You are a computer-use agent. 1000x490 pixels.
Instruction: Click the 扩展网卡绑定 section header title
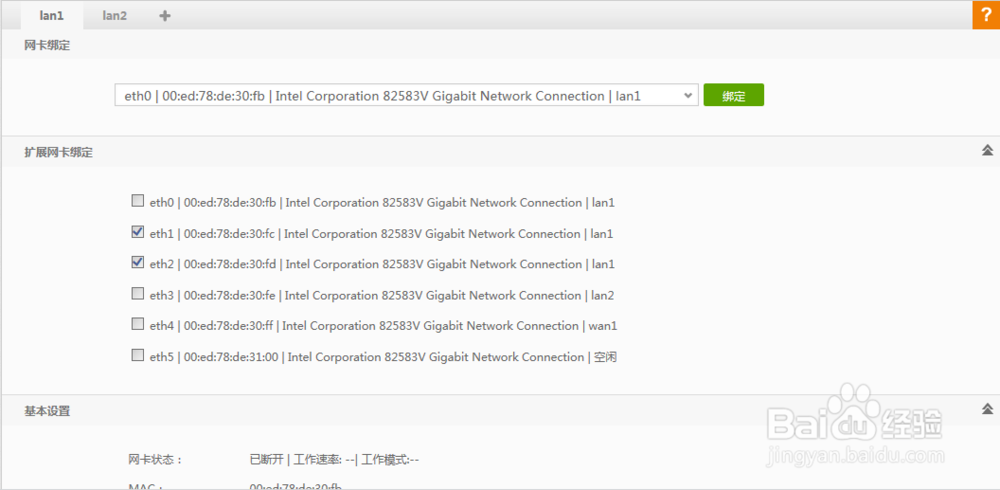pos(59,152)
